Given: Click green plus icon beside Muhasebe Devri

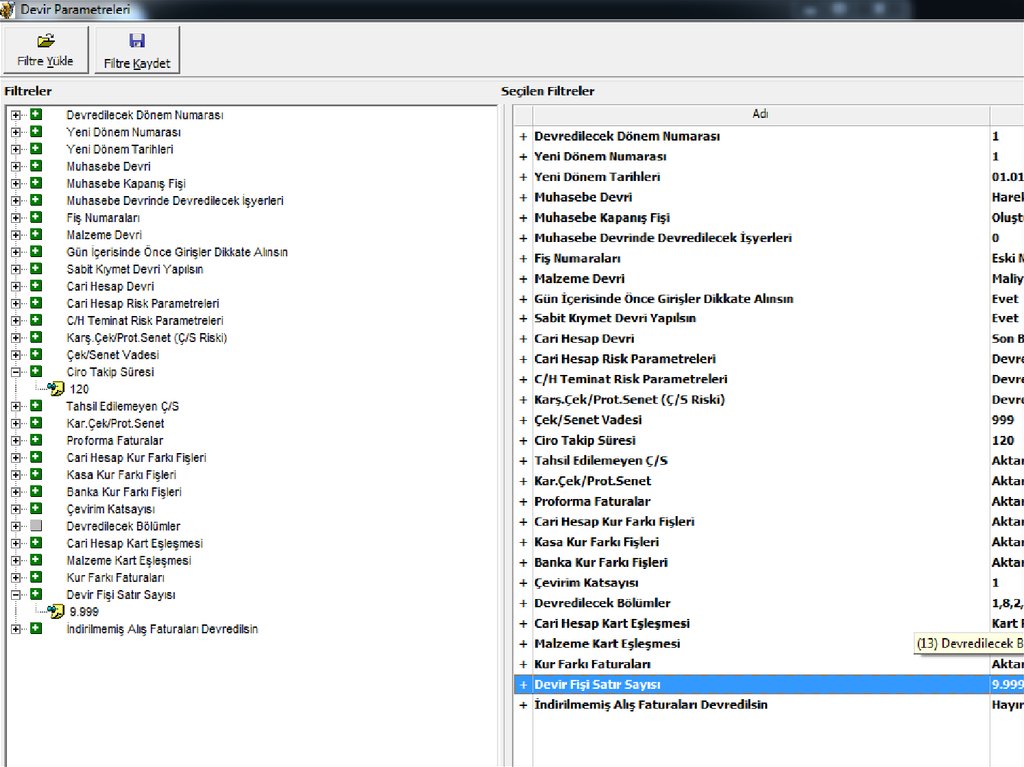Looking at the screenshot, I should [36, 166].
